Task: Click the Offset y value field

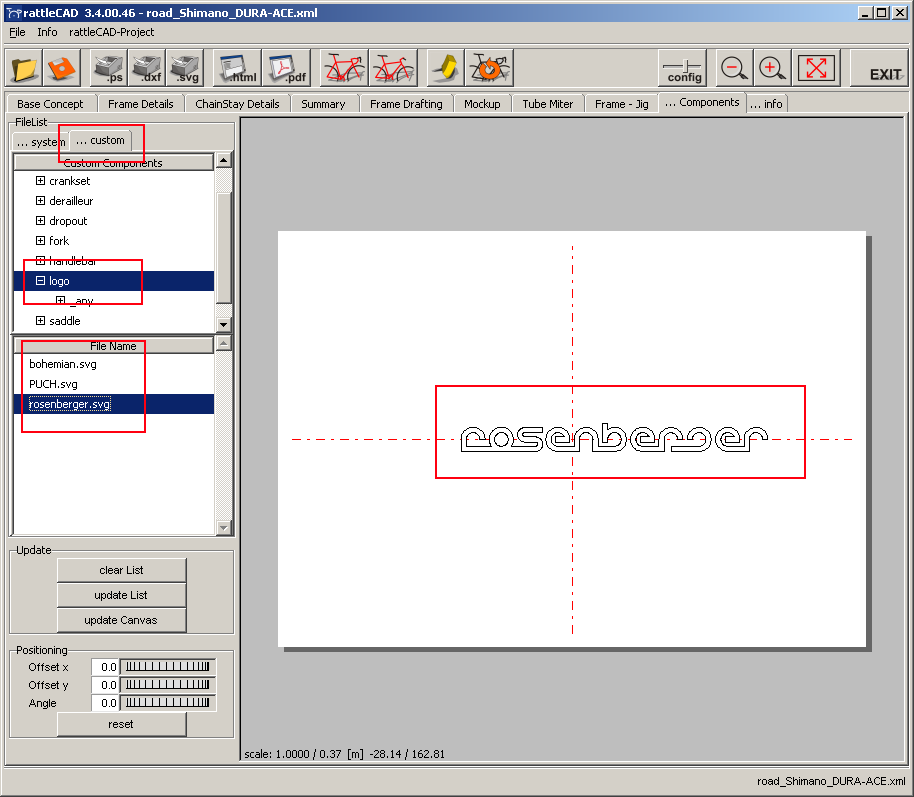Action: pos(106,685)
